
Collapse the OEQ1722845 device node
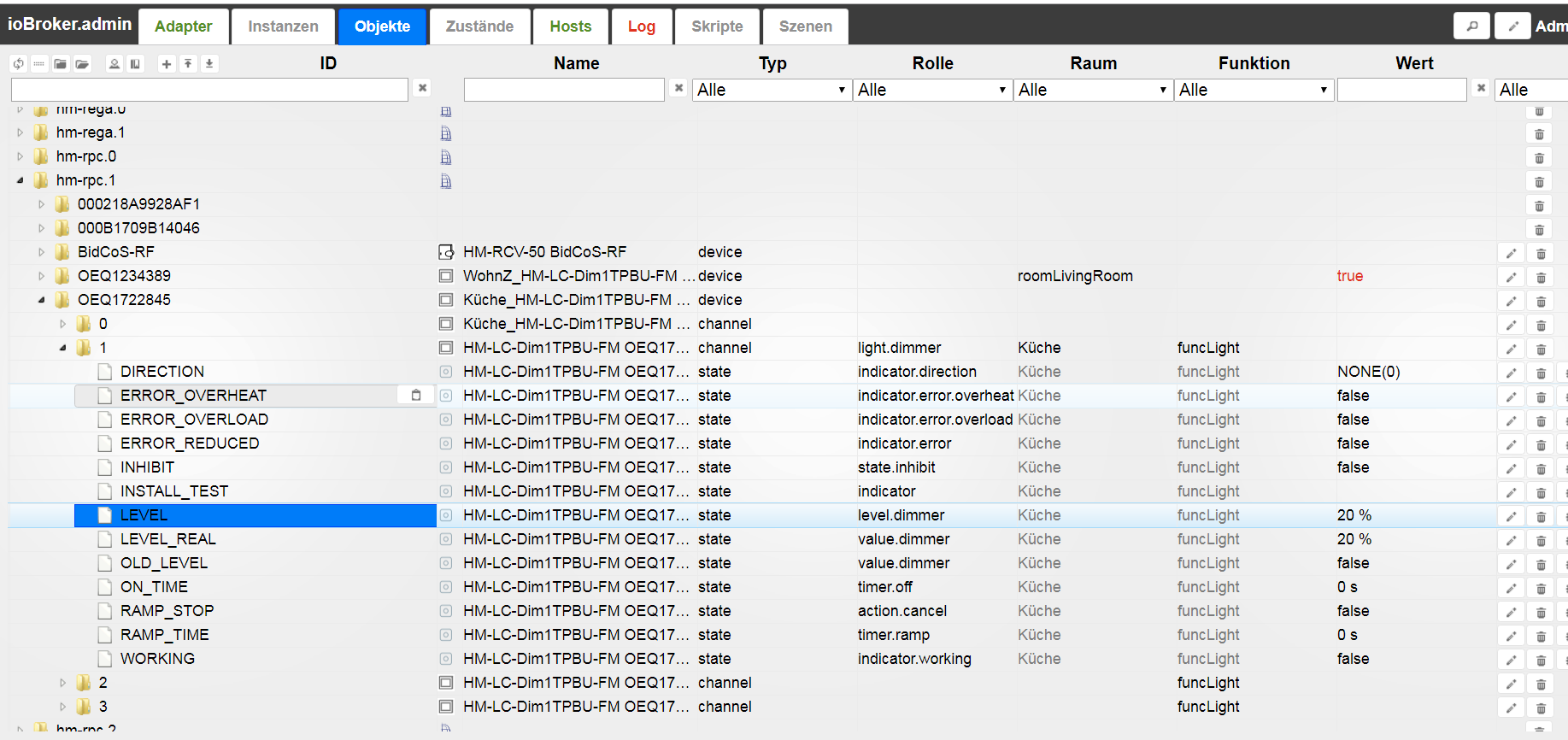pyautogui.click(x=41, y=300)
